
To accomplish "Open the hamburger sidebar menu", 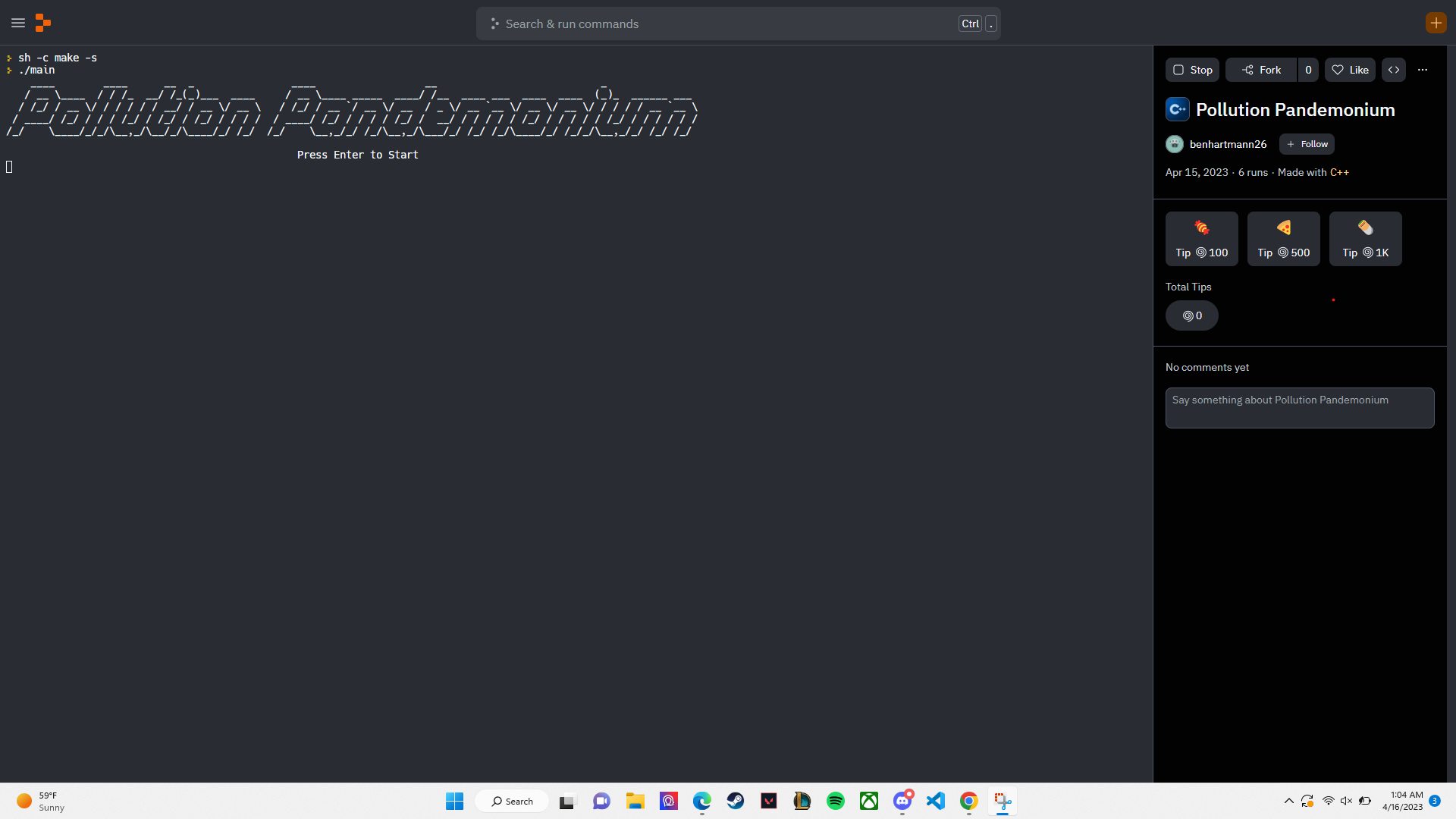I will coord(18,23).
